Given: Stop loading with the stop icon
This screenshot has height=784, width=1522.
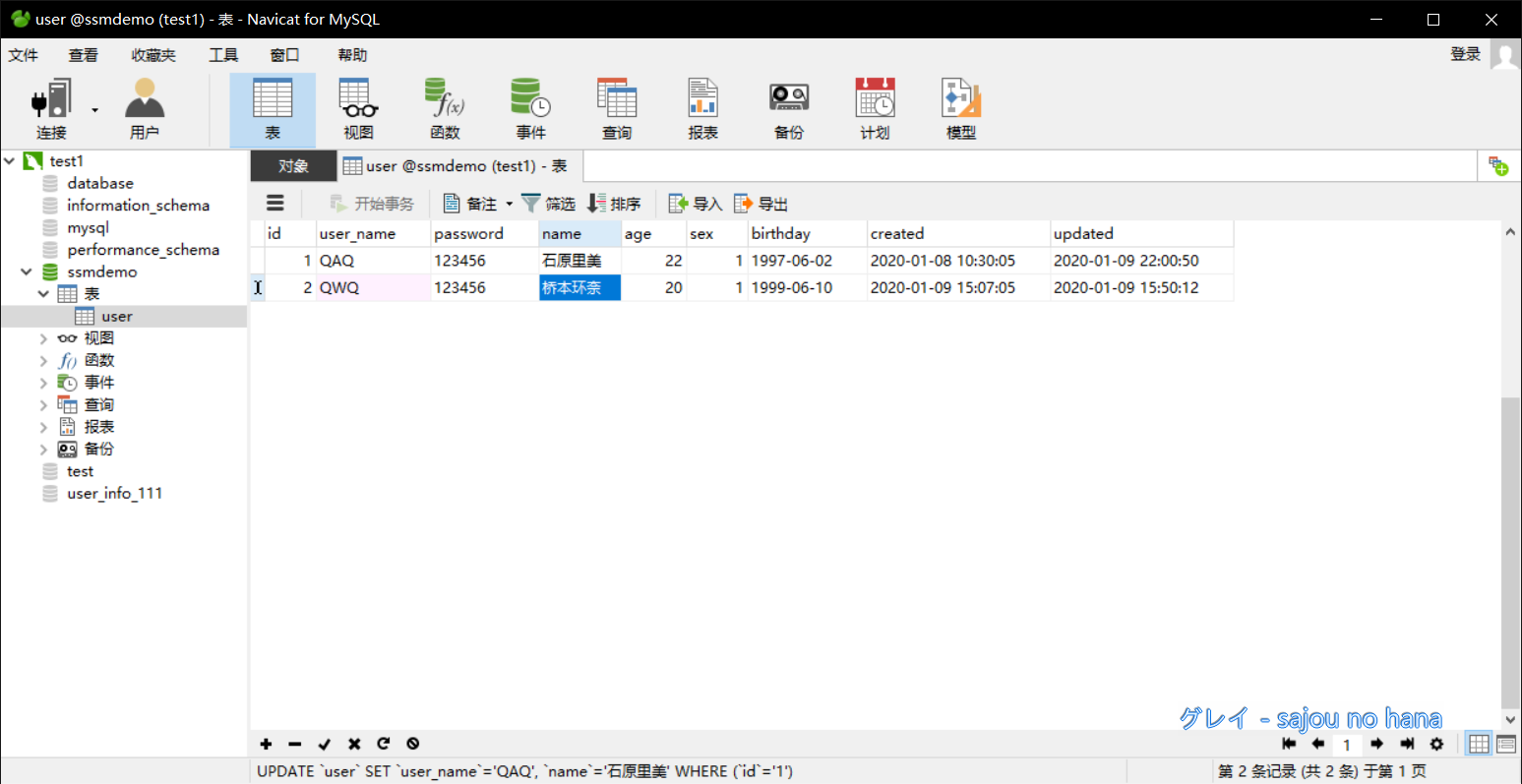Looking at the screenshot, I should coord(413,744).
